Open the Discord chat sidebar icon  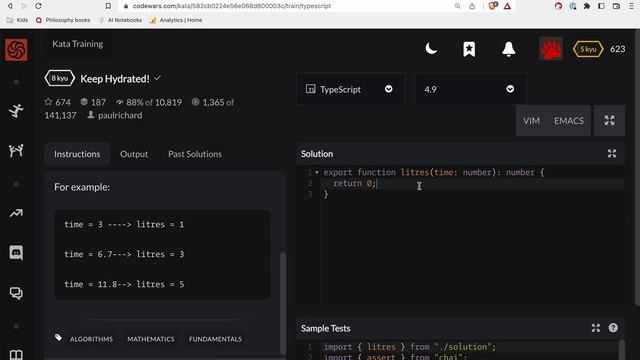16,253
